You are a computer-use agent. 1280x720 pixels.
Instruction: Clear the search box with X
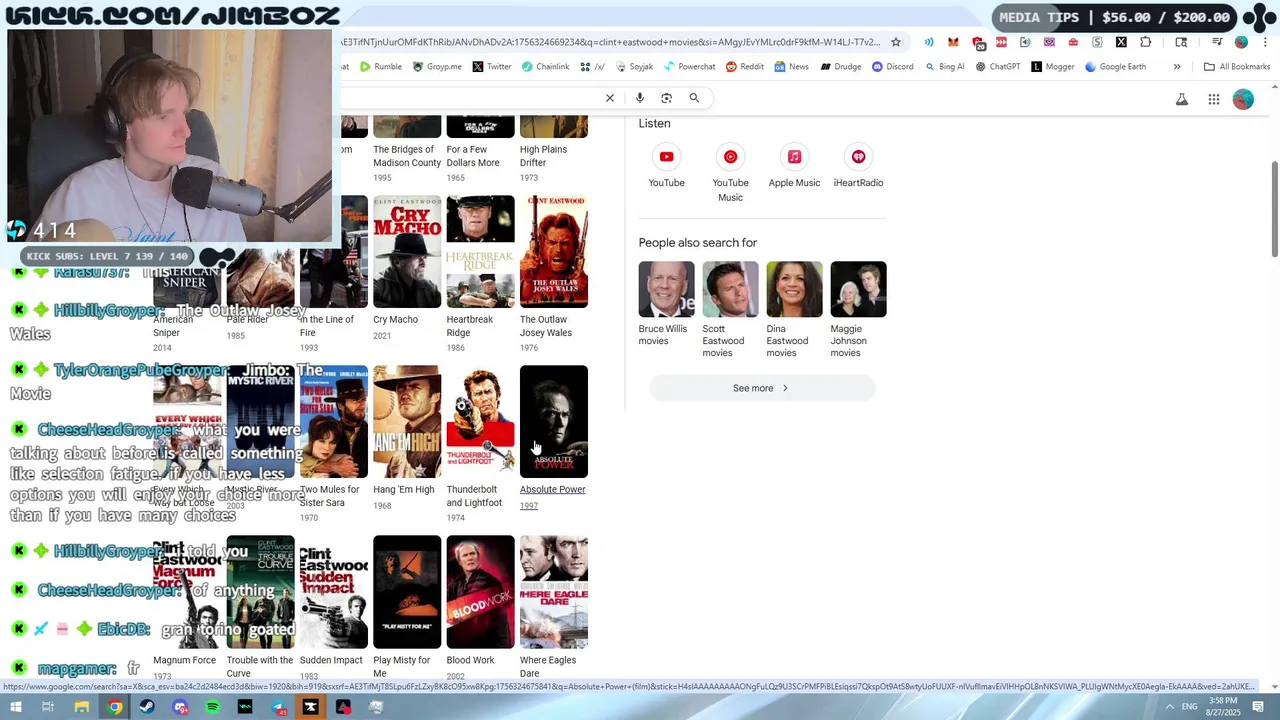click(x=610, y=98)
